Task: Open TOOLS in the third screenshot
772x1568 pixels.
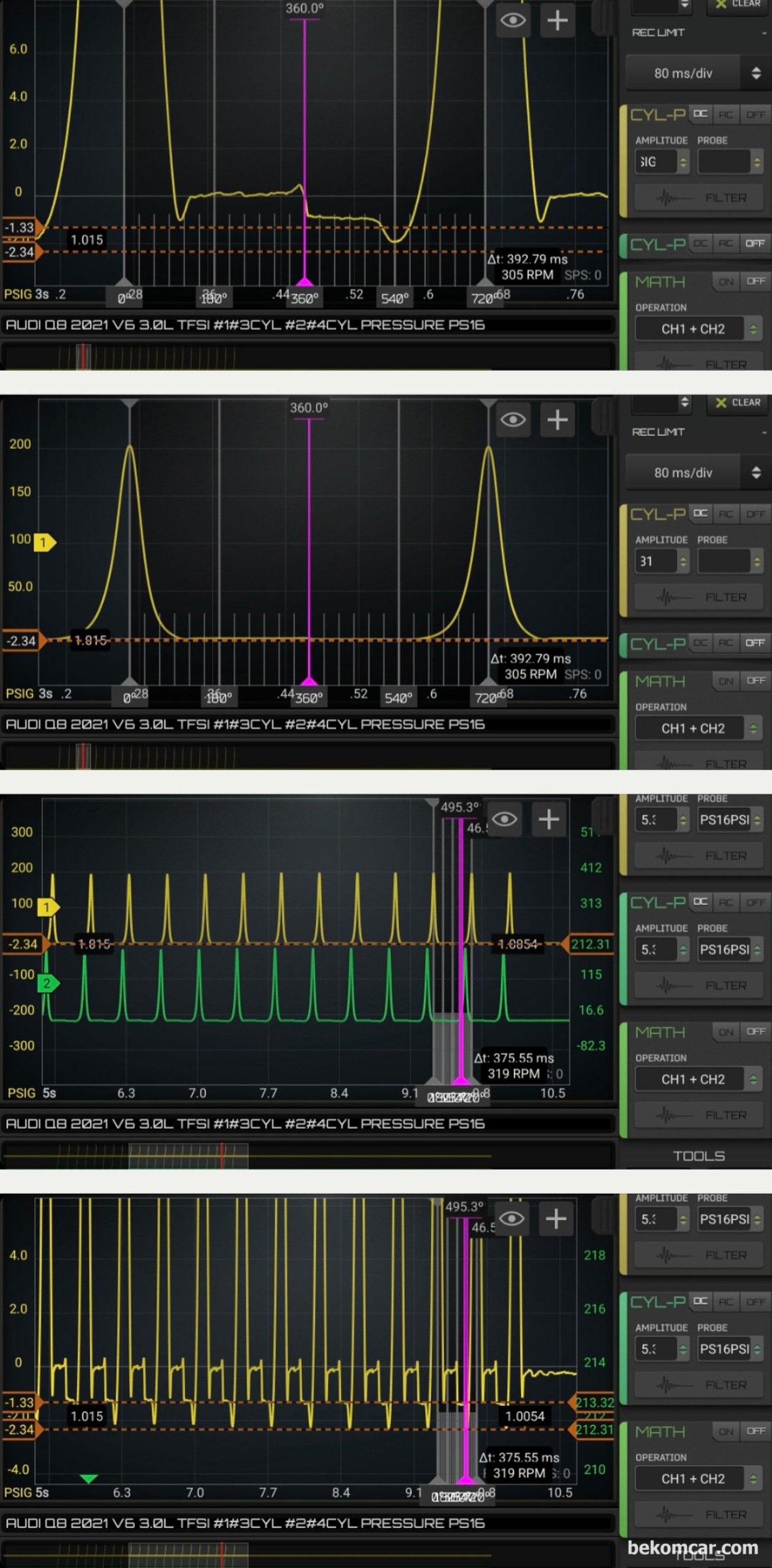Action: [x=699, y=1156]
